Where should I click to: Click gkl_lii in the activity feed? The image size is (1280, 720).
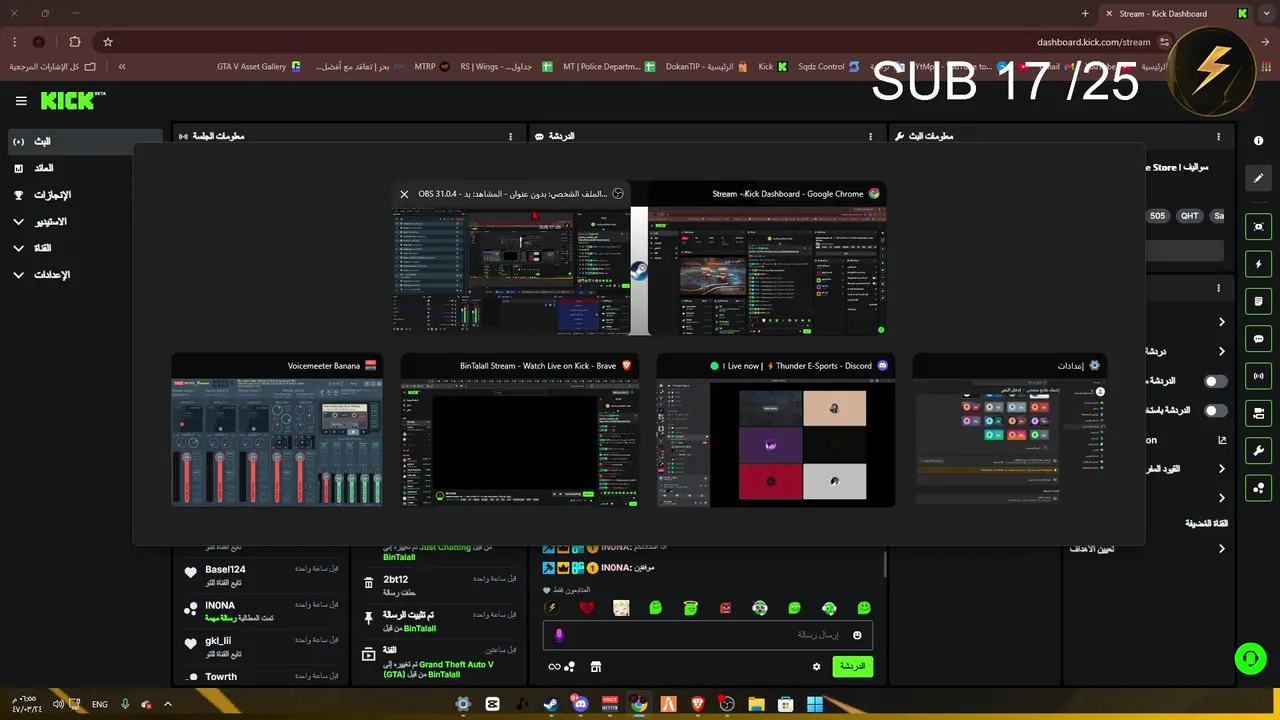218,641
